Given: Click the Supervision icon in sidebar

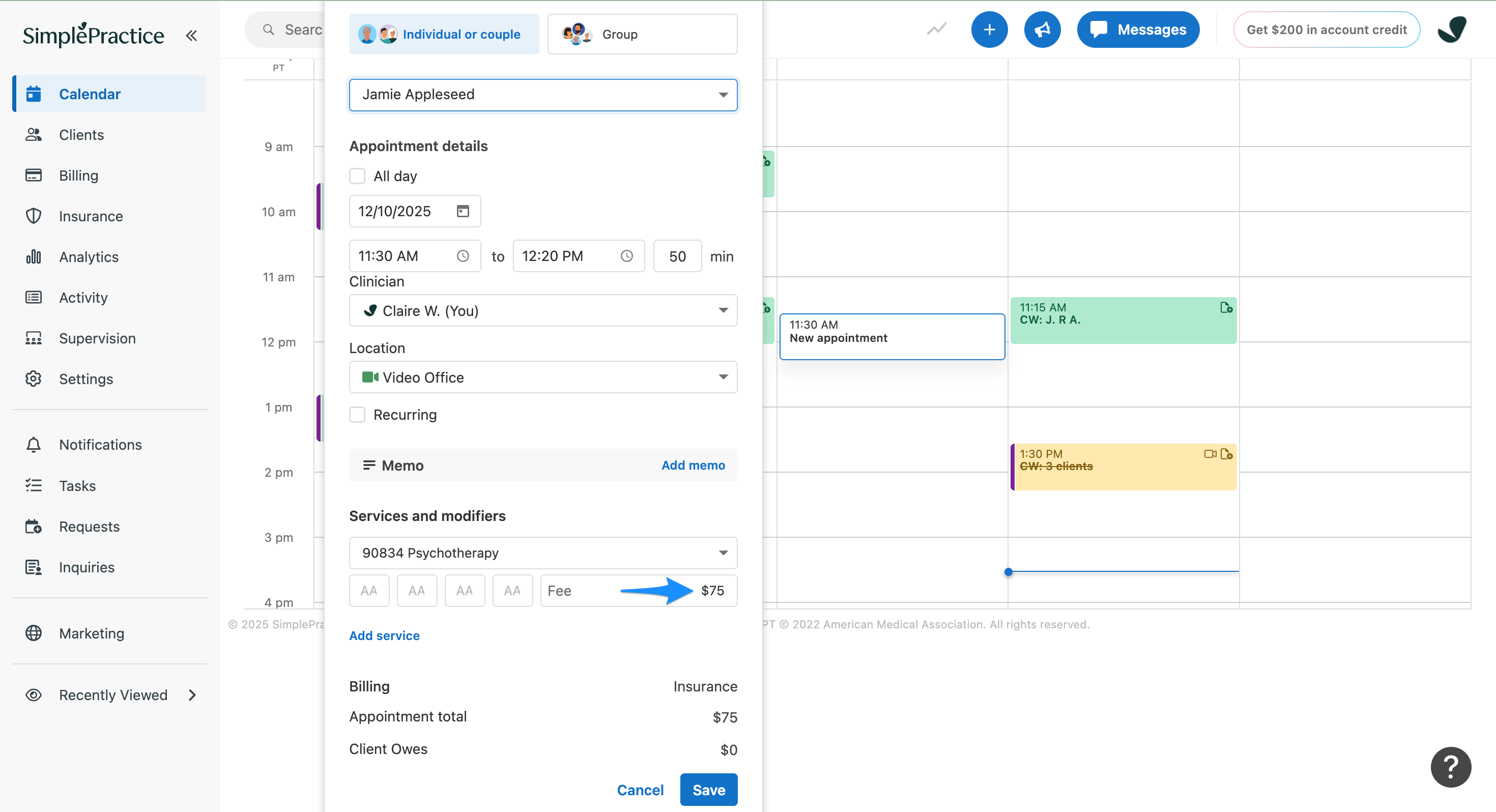Looking at the screenshot, I should tap(34, 338).
